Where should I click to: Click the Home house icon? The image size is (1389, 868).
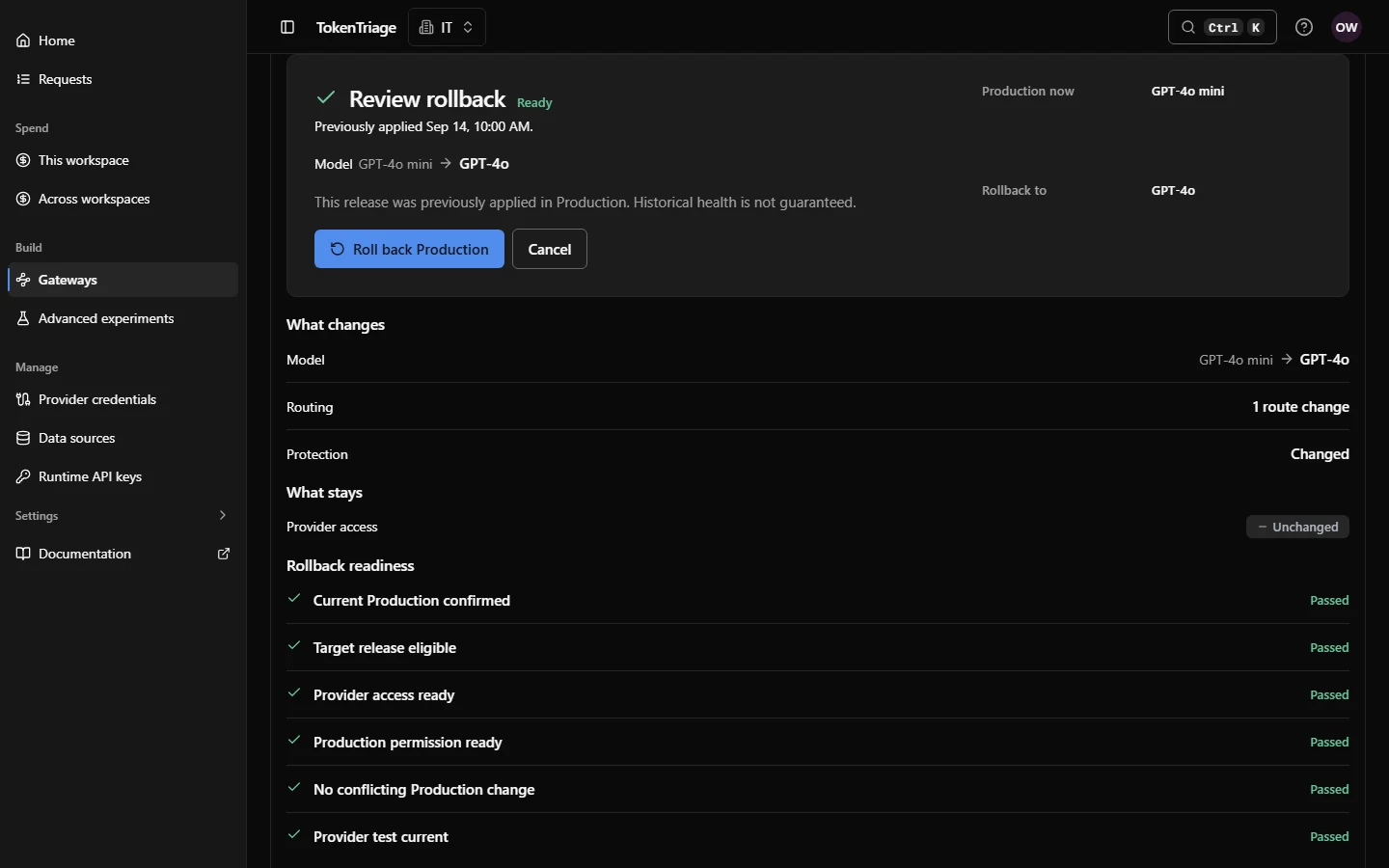point(23,41)
